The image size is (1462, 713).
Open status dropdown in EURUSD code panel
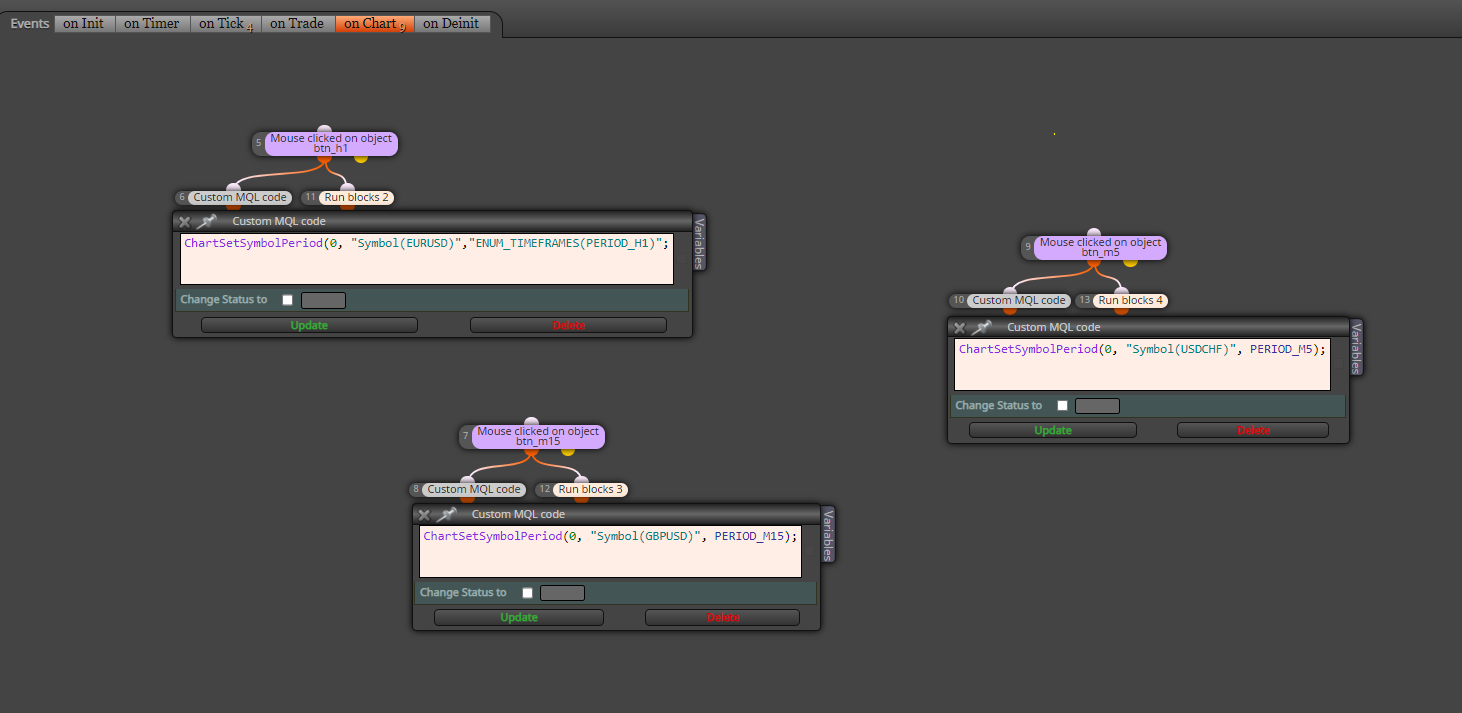[323, 300]
